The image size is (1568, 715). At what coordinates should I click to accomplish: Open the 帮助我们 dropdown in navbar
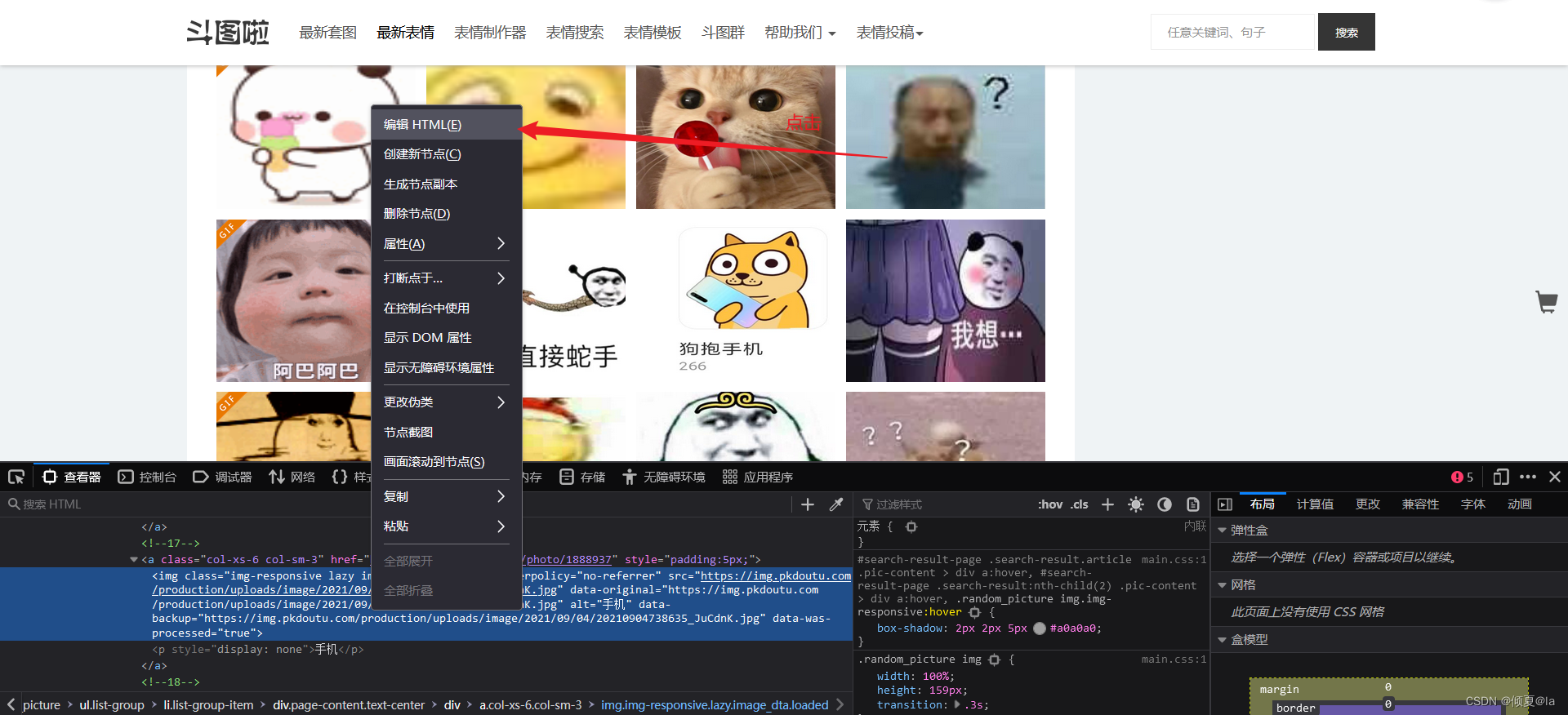pos(800,33)
